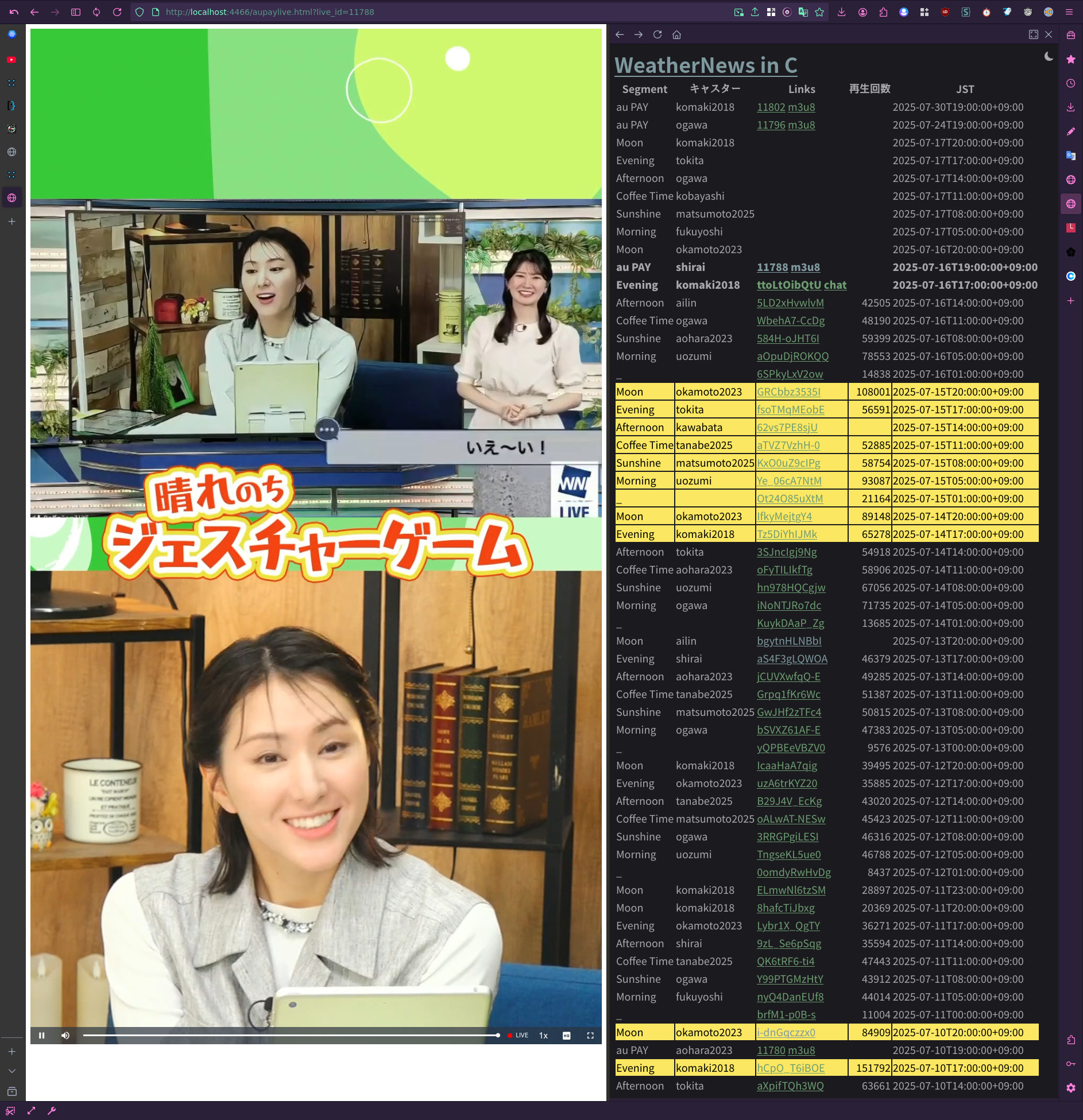The height and width of the screenshot is (1120, 1083).
Task: Open the 1x playback speed menu
Action: [x=543, y=1036]
